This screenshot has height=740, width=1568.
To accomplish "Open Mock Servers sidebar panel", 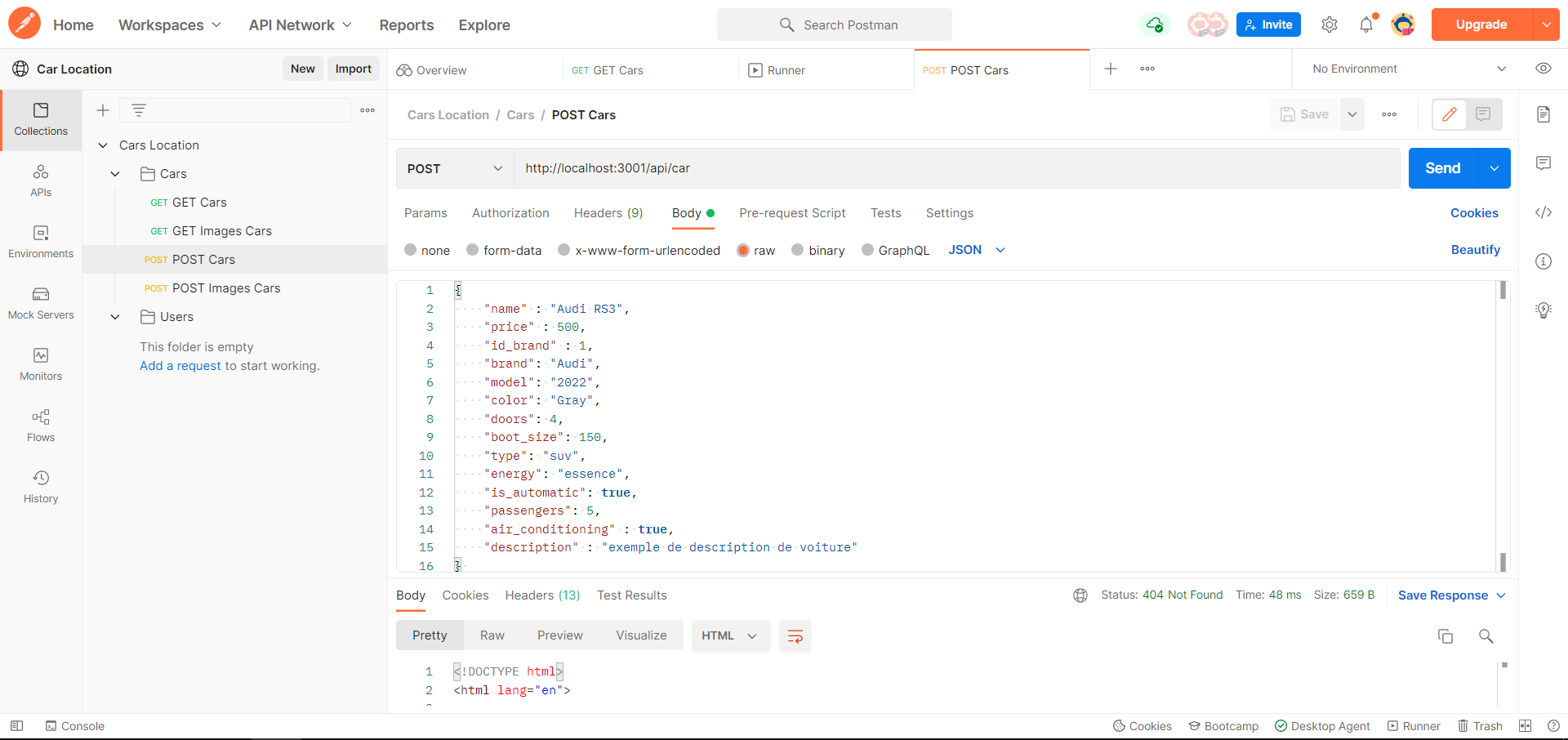I will click(41, 303).
